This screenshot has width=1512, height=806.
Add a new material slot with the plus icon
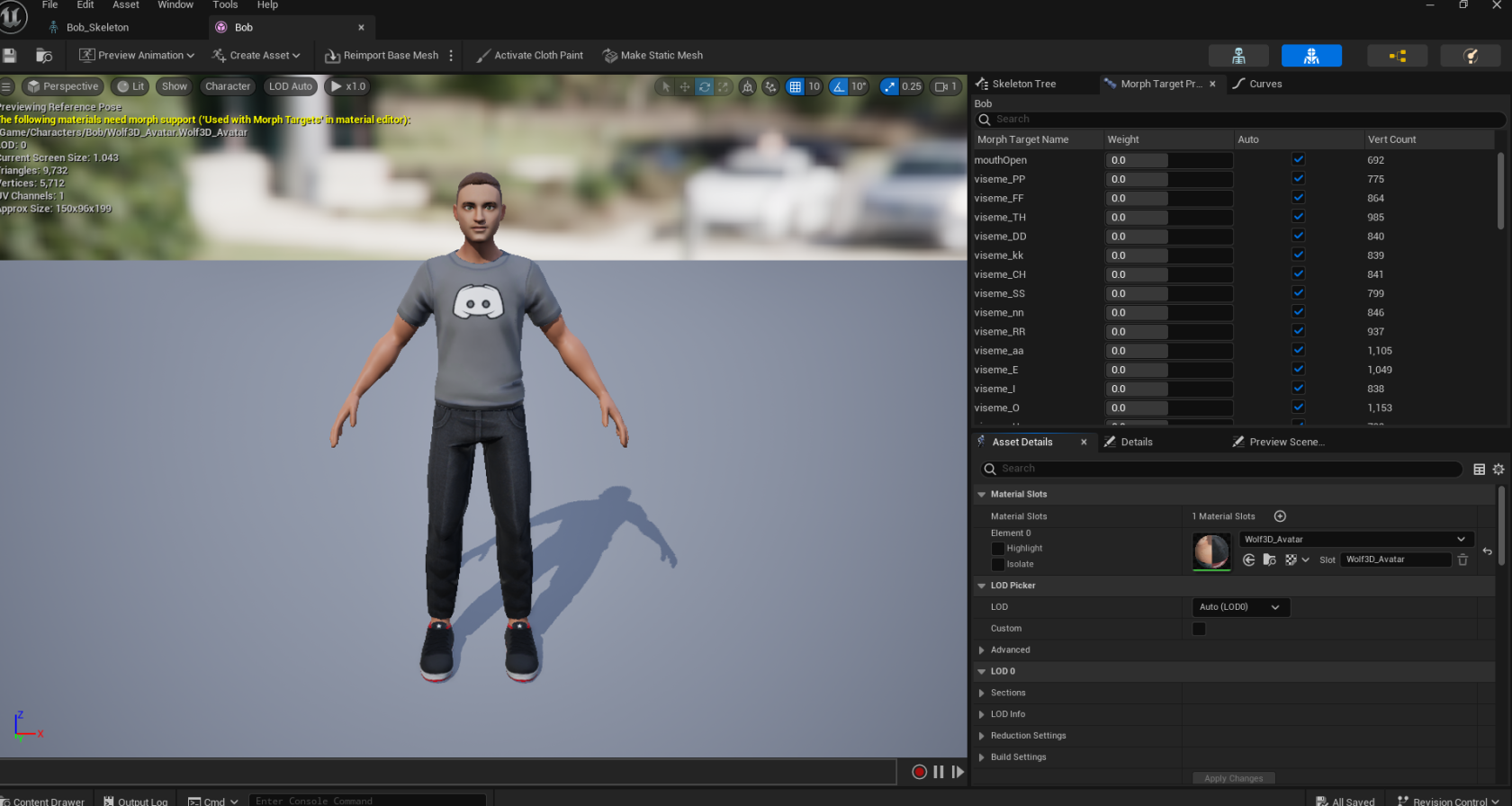point(1280,516)
